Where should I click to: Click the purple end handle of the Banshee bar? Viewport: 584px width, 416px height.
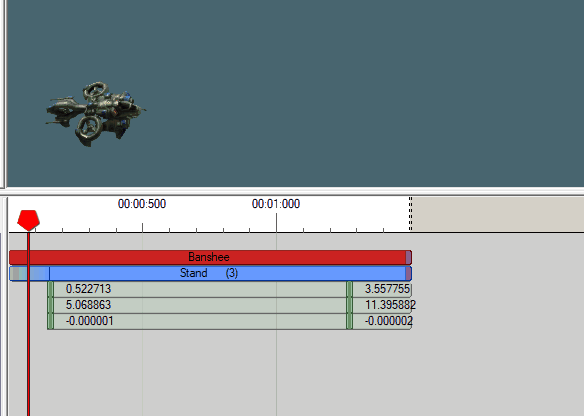pyautogui.click(x=409, y=257)
